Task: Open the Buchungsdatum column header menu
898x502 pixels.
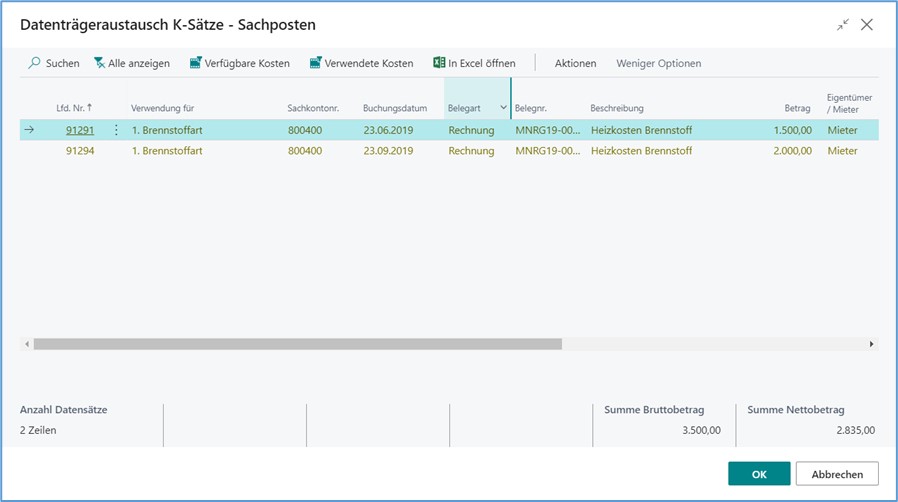Action: (x=395, y=108)
